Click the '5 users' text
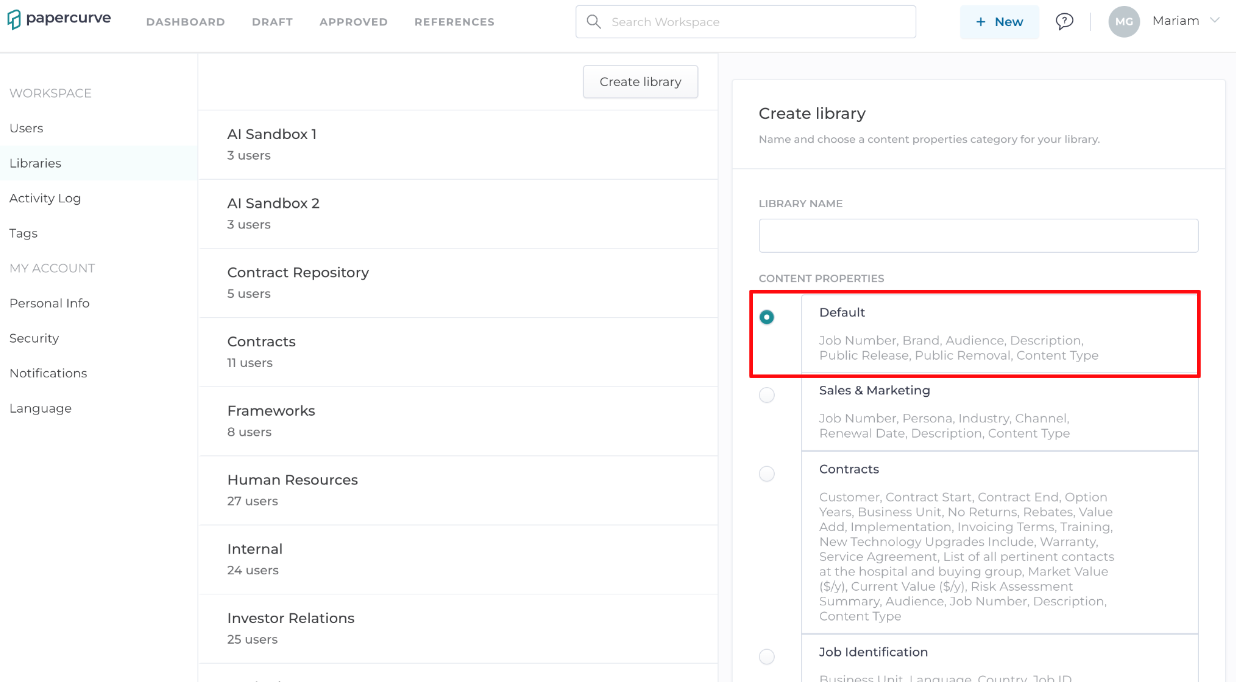The image size is (1236, 685). click(x=249, y=294)
